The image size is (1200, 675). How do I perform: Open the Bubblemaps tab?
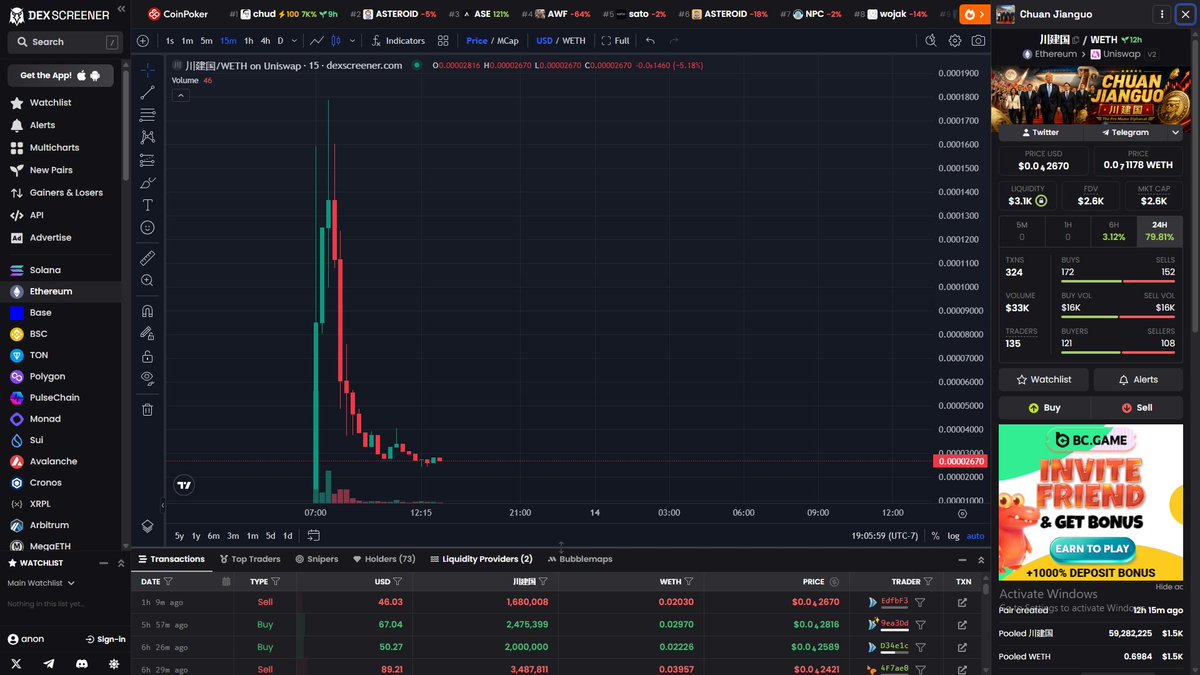[x=580, y=559]
